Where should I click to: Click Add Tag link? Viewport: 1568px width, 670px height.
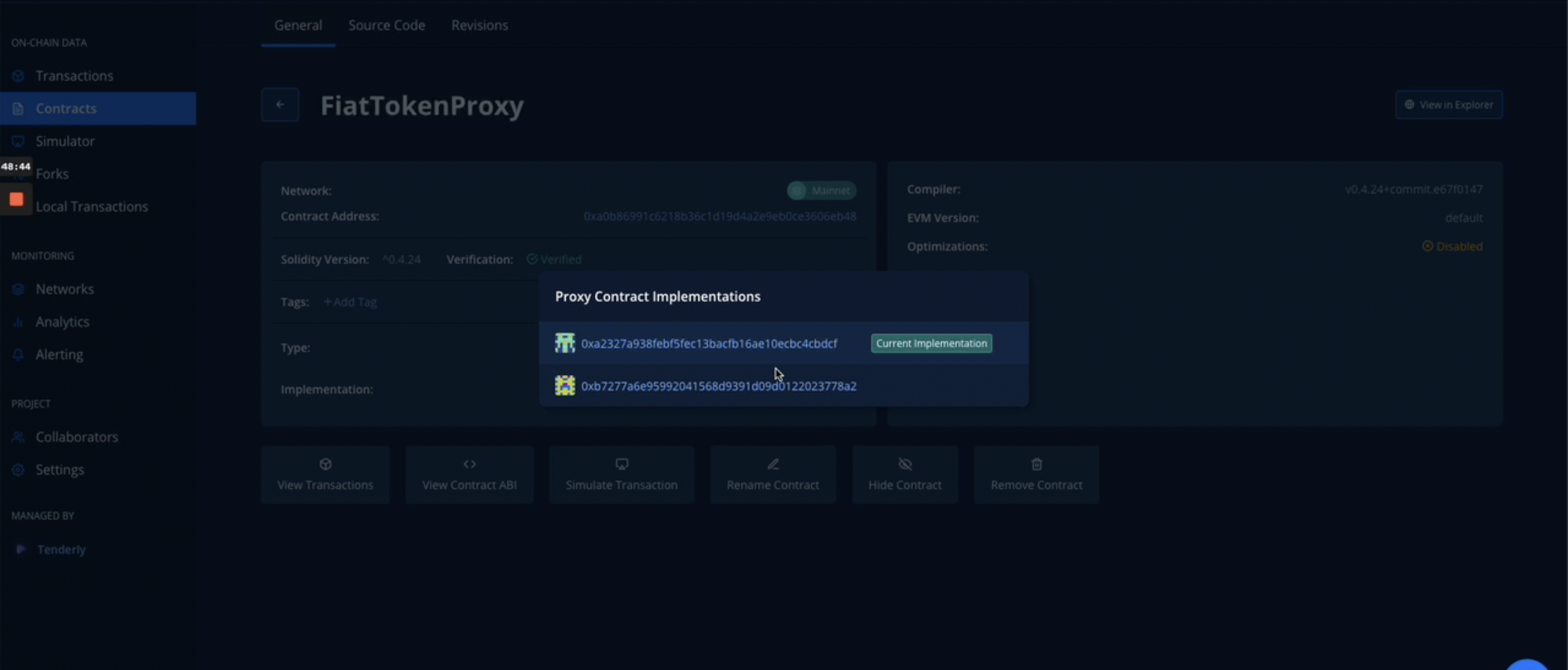[x=350, y=302]
